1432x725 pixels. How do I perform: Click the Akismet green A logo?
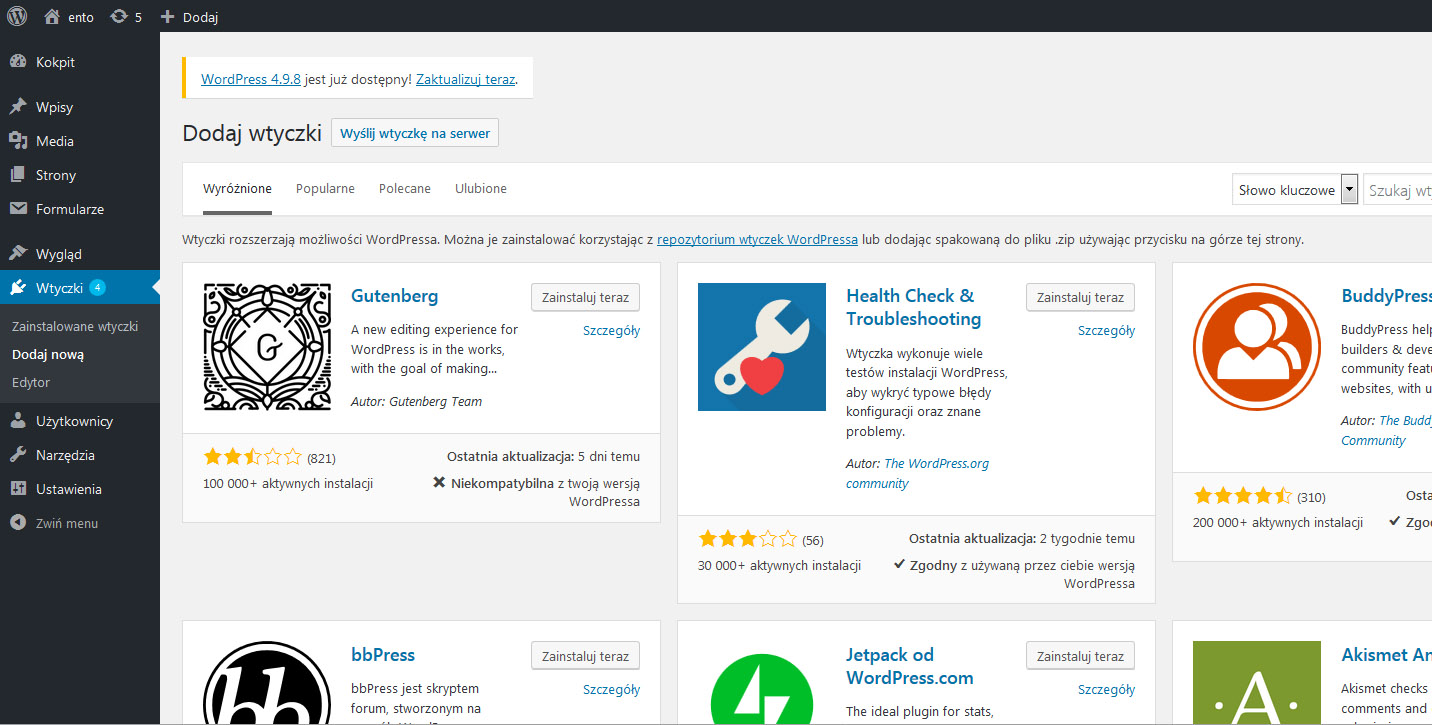click(1257, 683)
